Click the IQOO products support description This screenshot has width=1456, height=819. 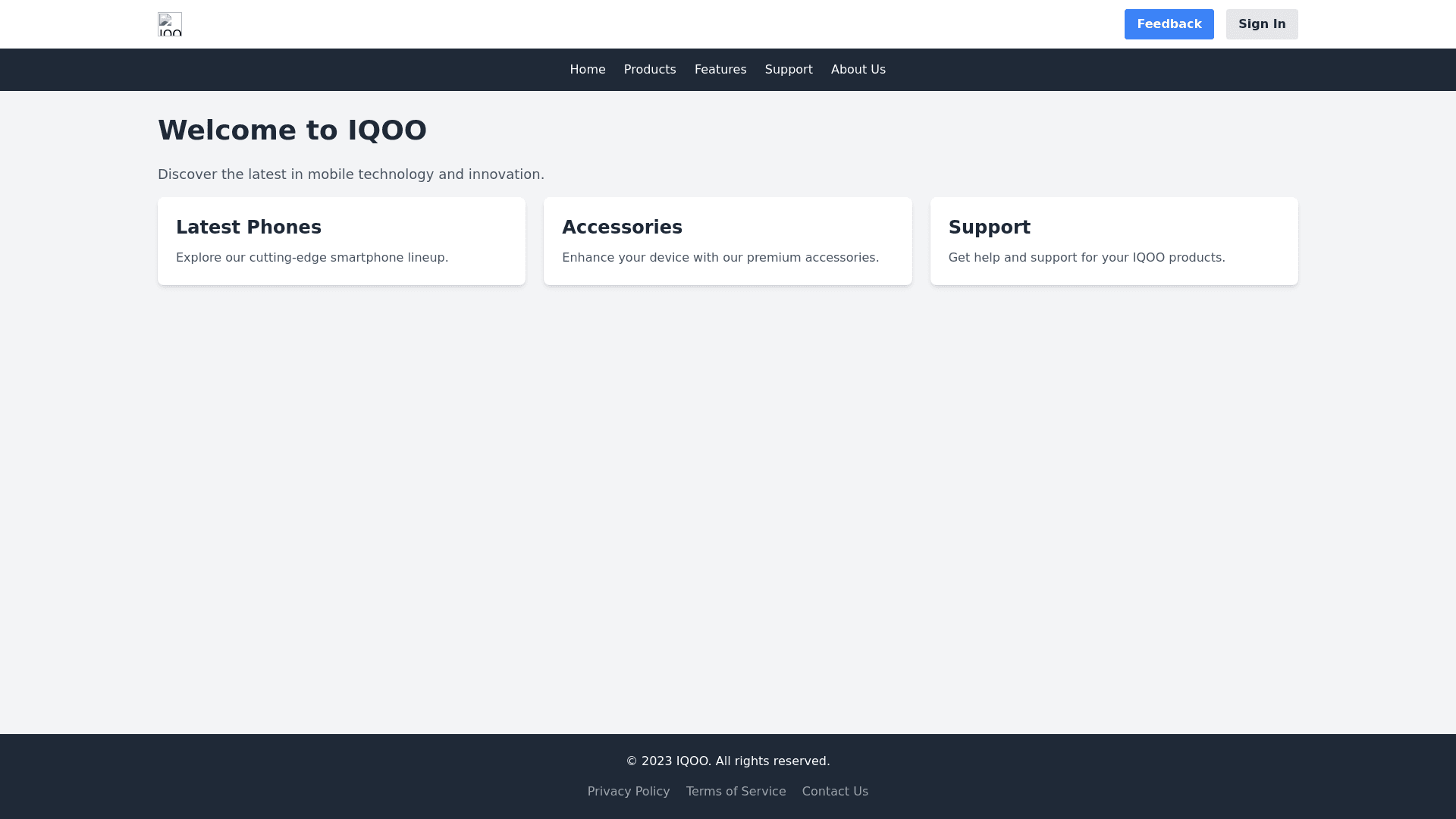[1086, 258]
